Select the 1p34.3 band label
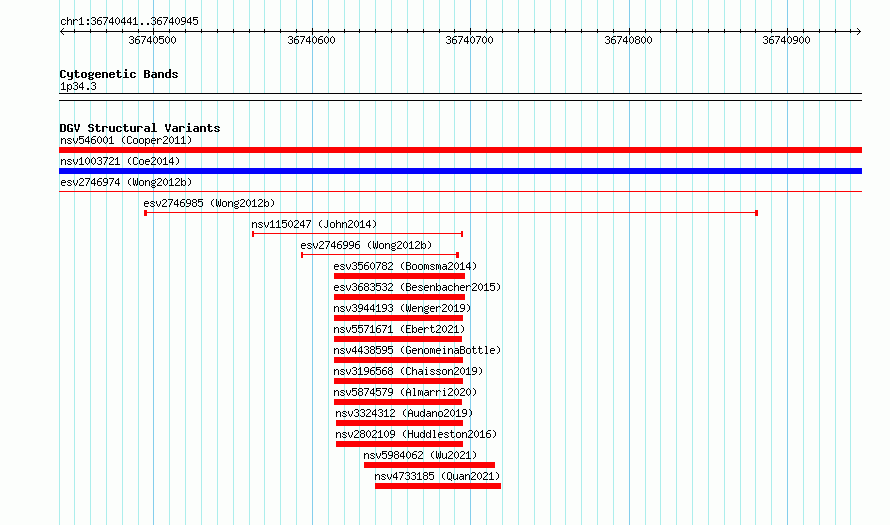 78,86
